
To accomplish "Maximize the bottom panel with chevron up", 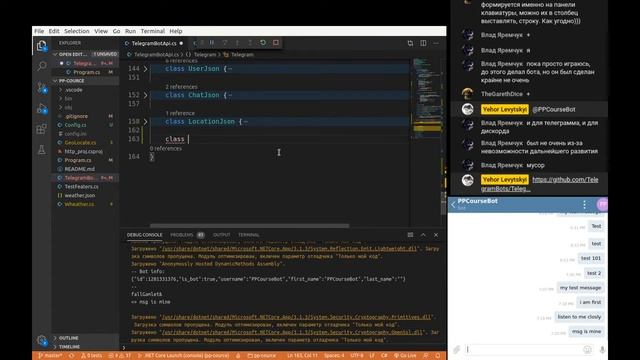I will [423, 235].
